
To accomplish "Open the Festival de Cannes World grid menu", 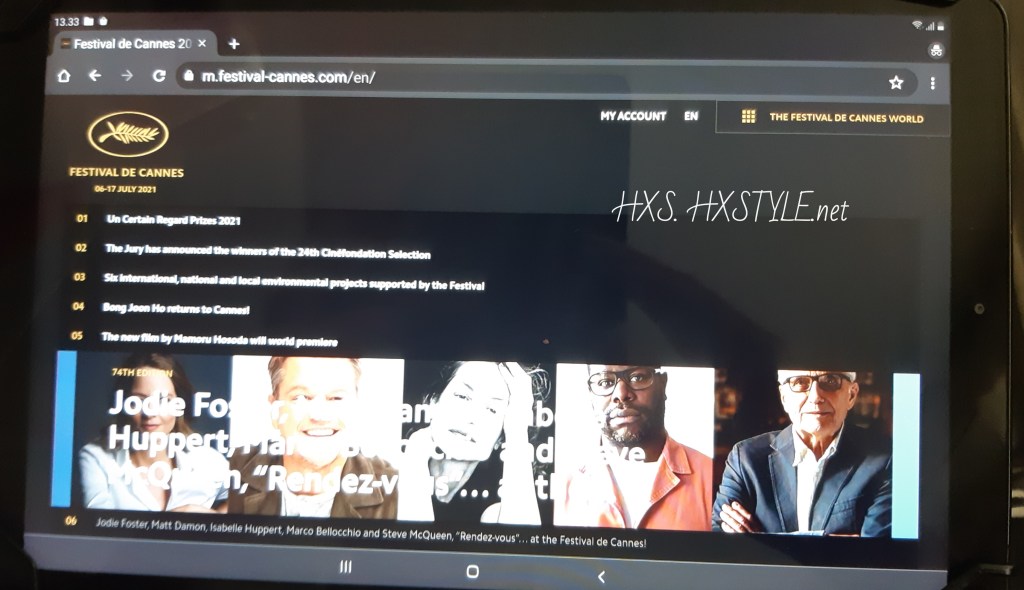I will click(x=747, y=117).
